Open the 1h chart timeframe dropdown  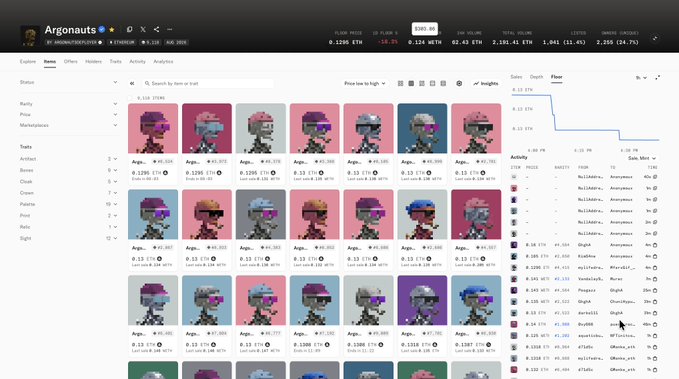[x=641, y=78]
